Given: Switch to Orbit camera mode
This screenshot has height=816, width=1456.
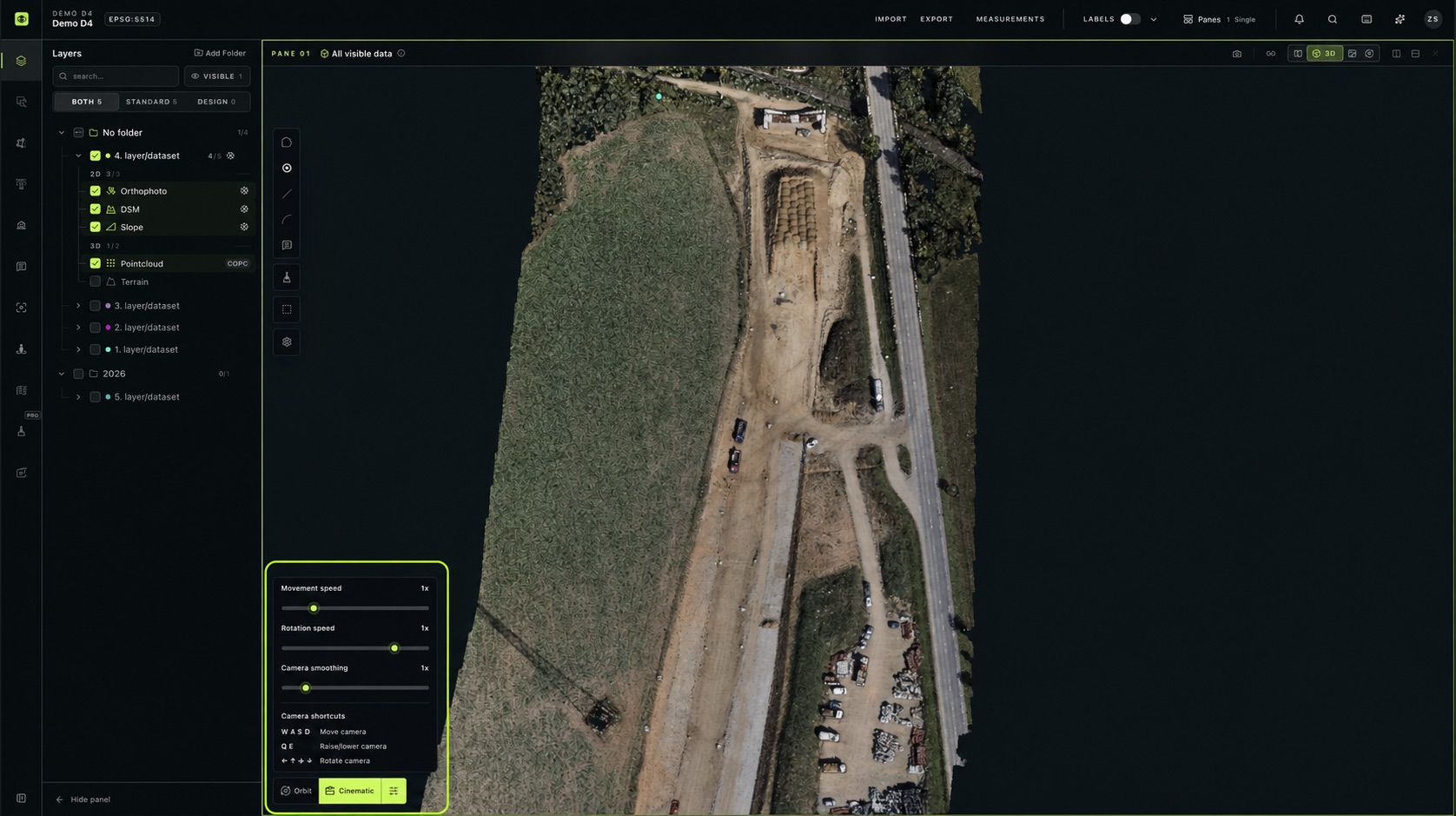Looking at the screenshot, I should pos(296,791).
